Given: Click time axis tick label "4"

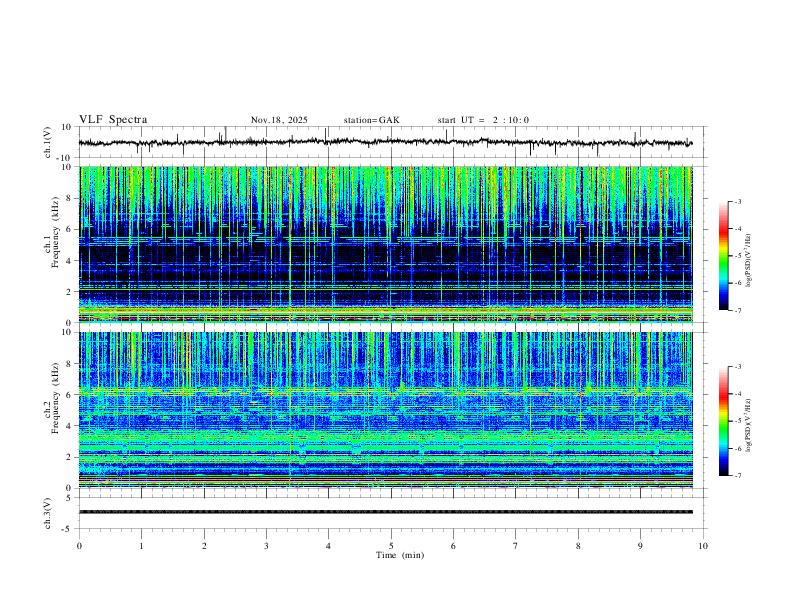Looking at the screenshot, I should click(328, 546).
